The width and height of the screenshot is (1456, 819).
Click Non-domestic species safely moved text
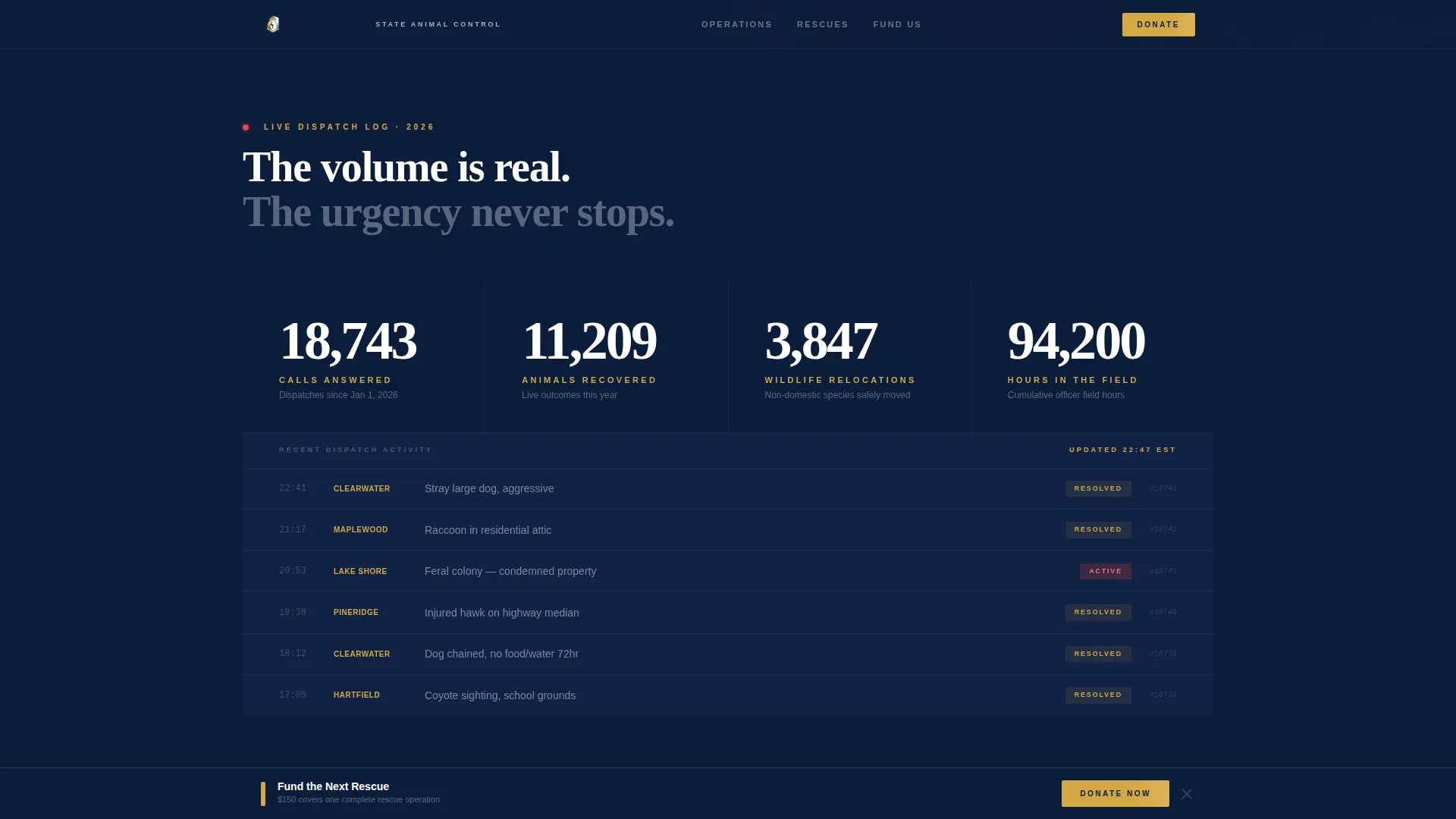tap(837, 395)
